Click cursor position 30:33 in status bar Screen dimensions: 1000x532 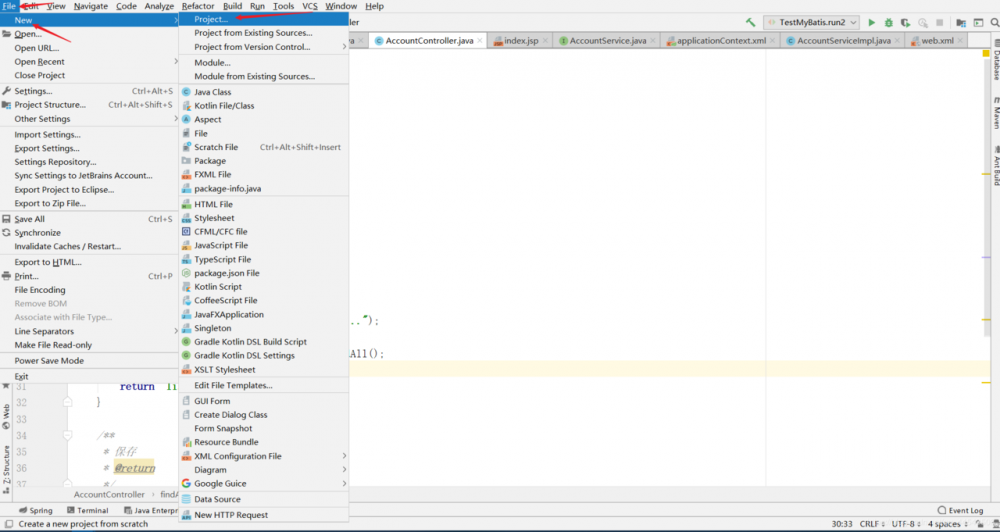842,524
